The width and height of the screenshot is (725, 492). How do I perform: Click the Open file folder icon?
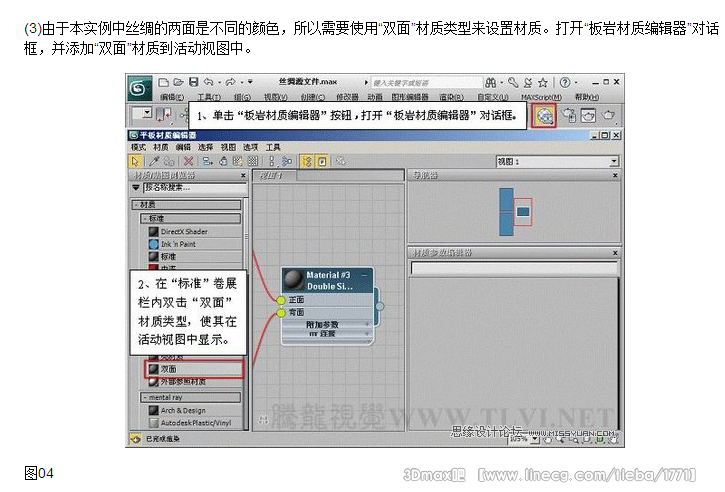click(x=178, y=82)
